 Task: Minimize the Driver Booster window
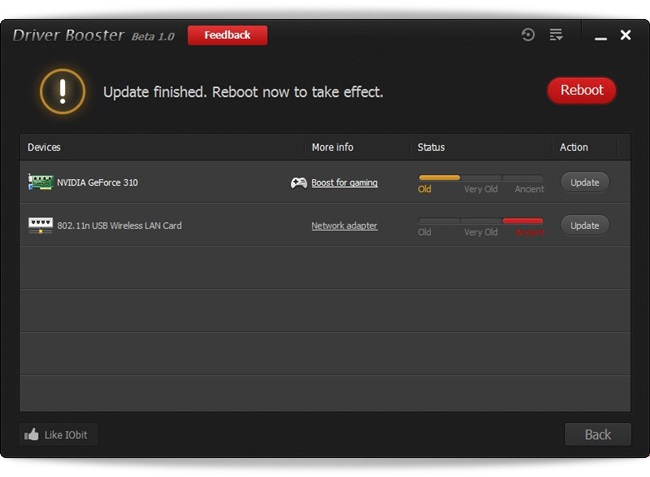(x=601, y=38)
